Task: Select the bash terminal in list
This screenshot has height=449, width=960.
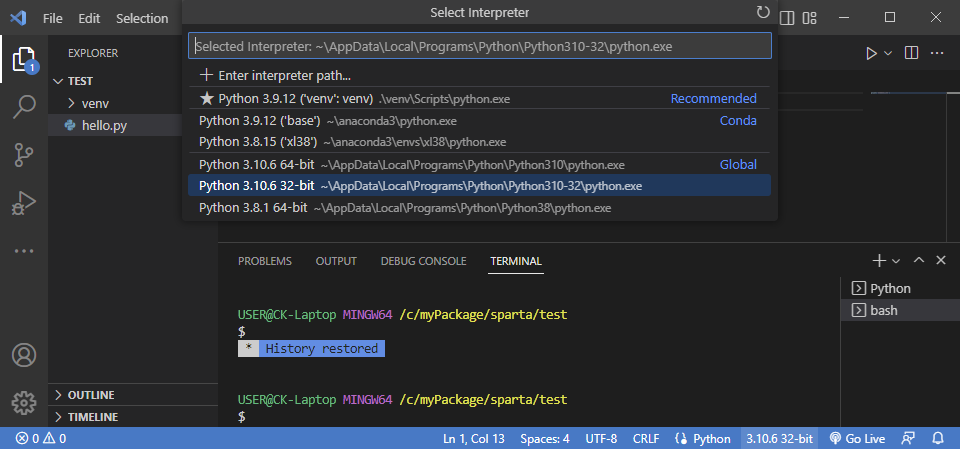Action: (900, 311)
